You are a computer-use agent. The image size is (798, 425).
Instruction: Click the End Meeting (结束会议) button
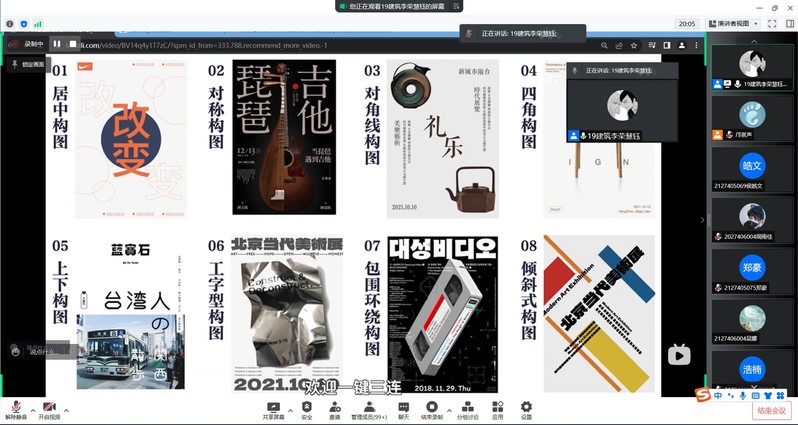771,410
